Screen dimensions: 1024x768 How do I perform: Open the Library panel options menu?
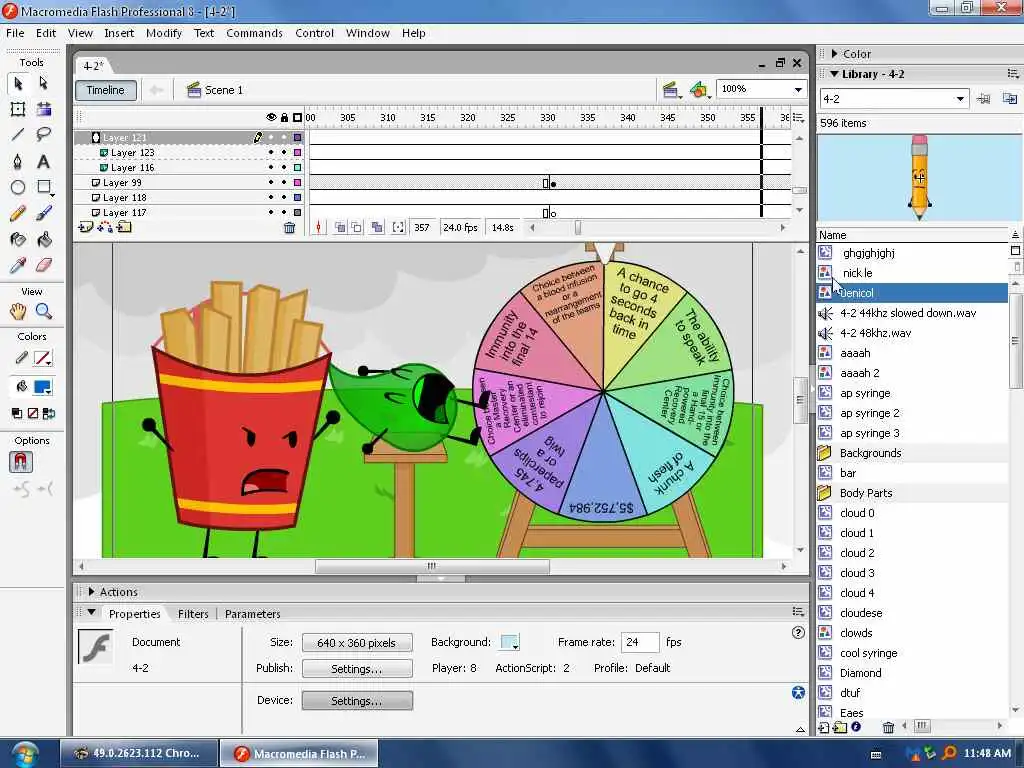(x=1013, y=74)
